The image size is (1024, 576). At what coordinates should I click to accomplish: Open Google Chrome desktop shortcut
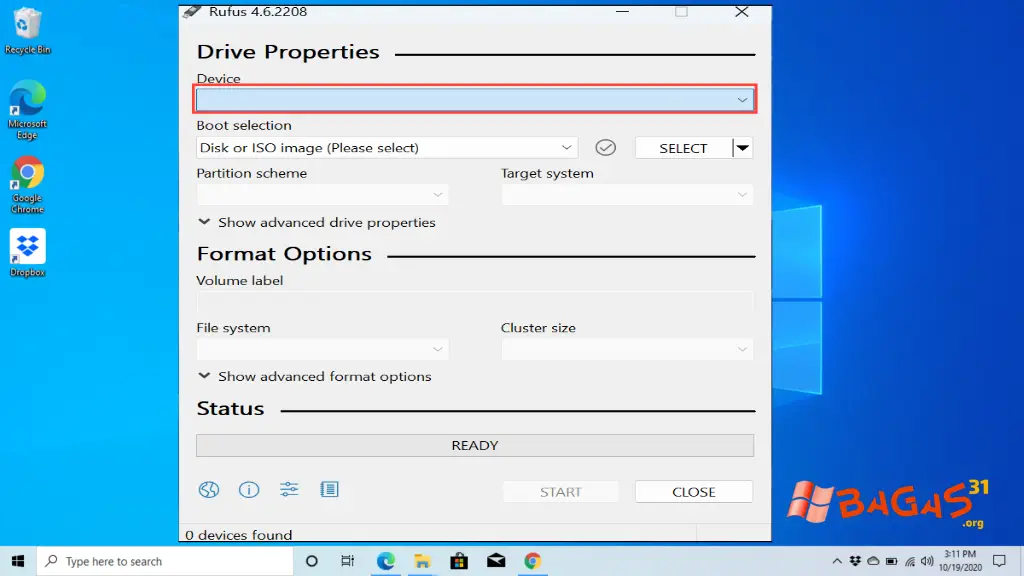27,185
